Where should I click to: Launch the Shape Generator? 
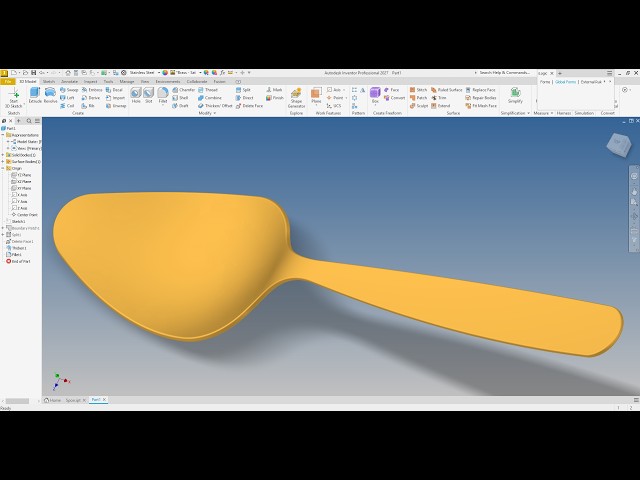(296, 98)
